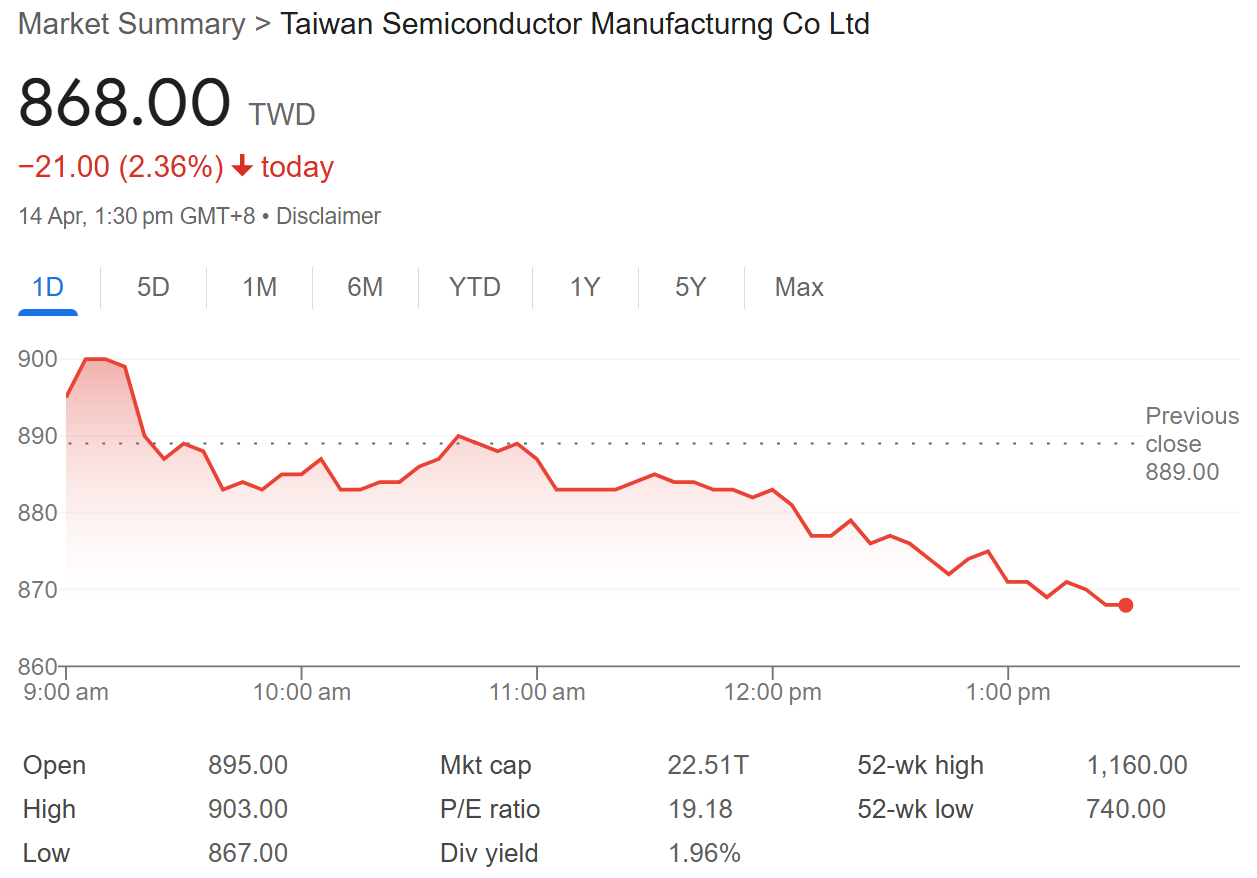
Task: Click the Mkt cap value 22.51T
Action: 708,766
